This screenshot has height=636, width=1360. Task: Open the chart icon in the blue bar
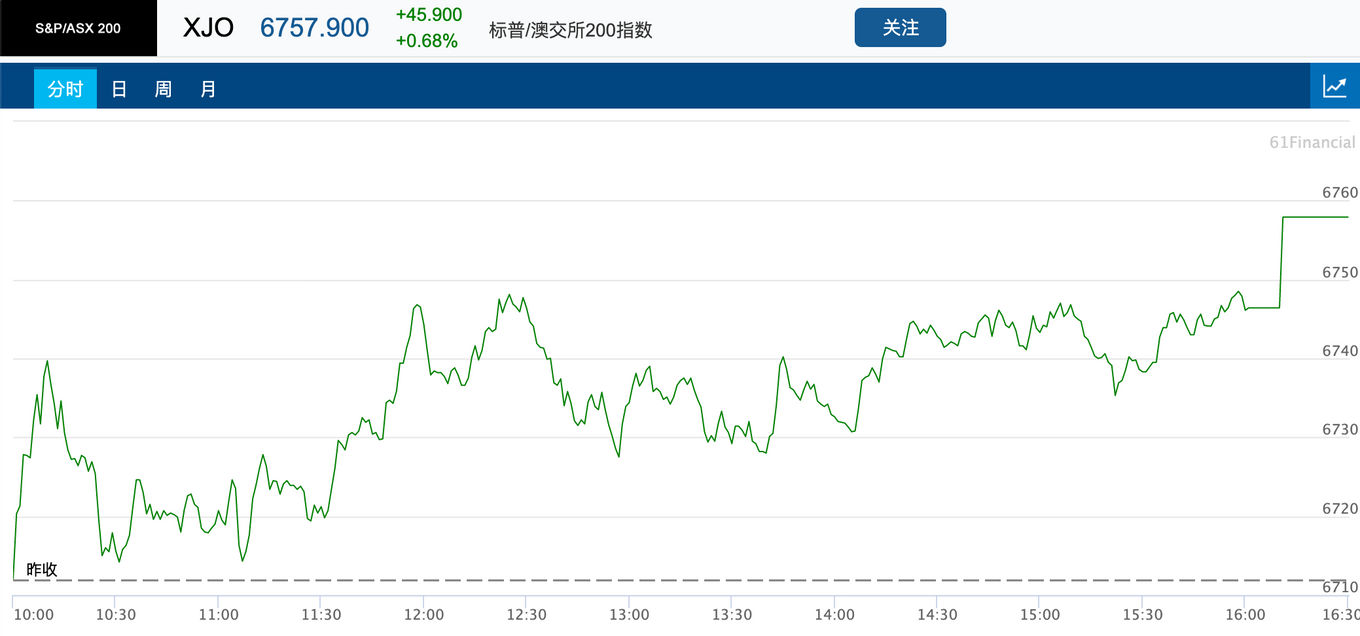[1335, 86]
